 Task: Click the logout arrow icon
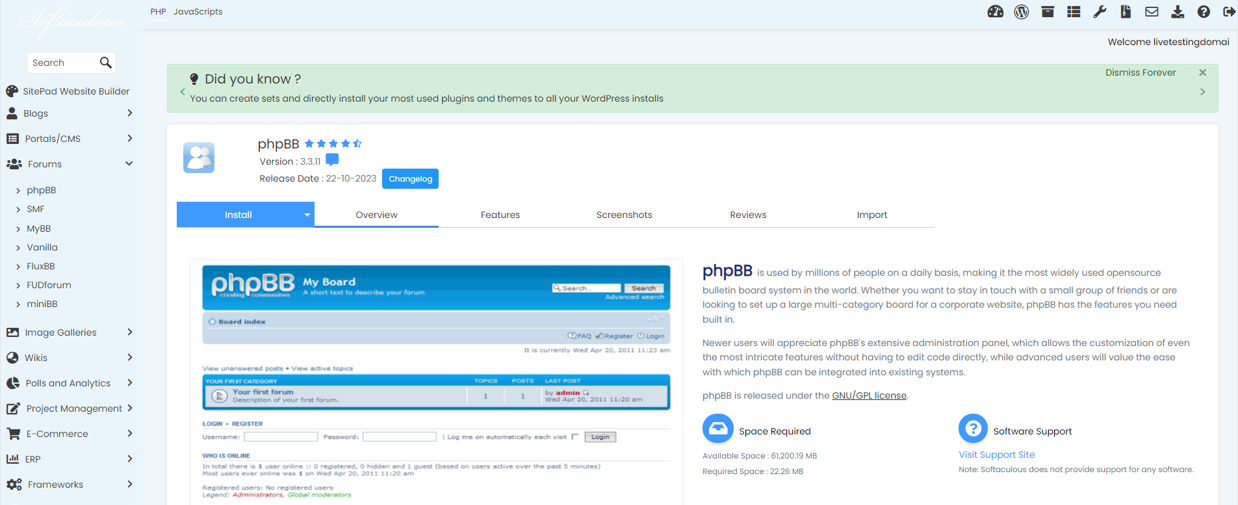pyautogui.click(x=1229, y=12)
